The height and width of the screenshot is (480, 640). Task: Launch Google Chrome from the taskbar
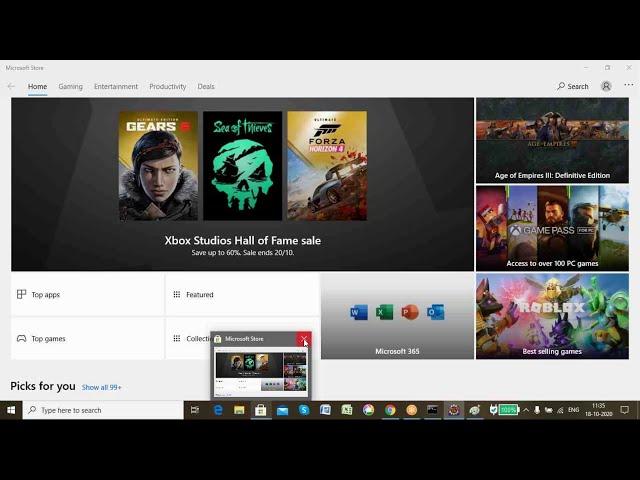click(390, 410)
